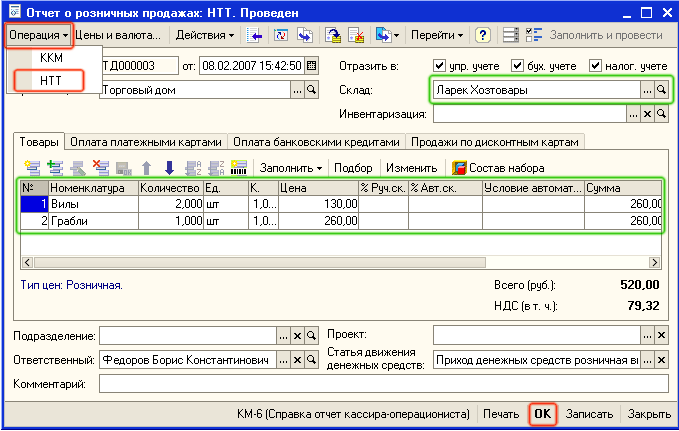This screenshot has height=431, width=679.
Task: Click the barcode search icon
Action: coord(239,168)
